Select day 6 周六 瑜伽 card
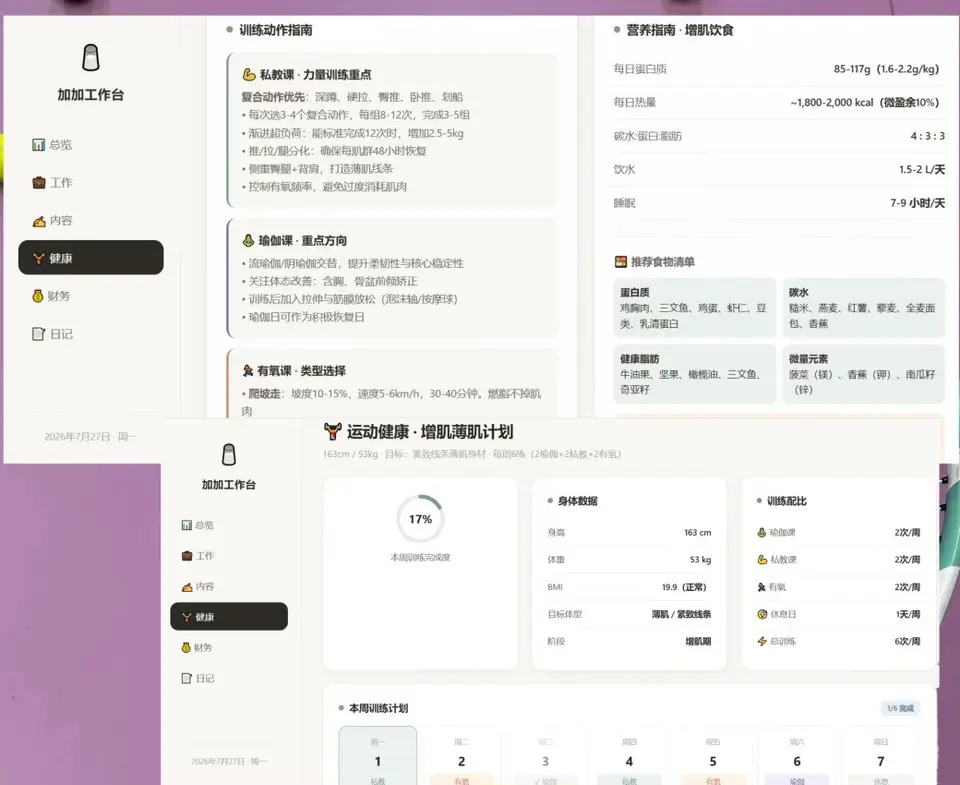Screen dimensions: 960x785 [x=797, y=757]
